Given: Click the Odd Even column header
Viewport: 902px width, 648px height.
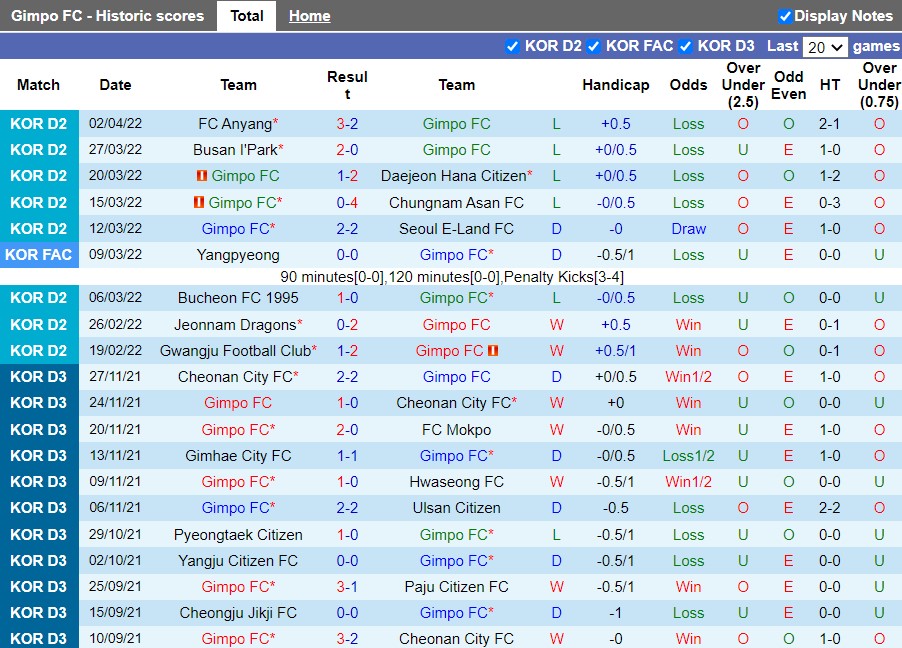Looking at the screenshot, I should pos(788,85).
